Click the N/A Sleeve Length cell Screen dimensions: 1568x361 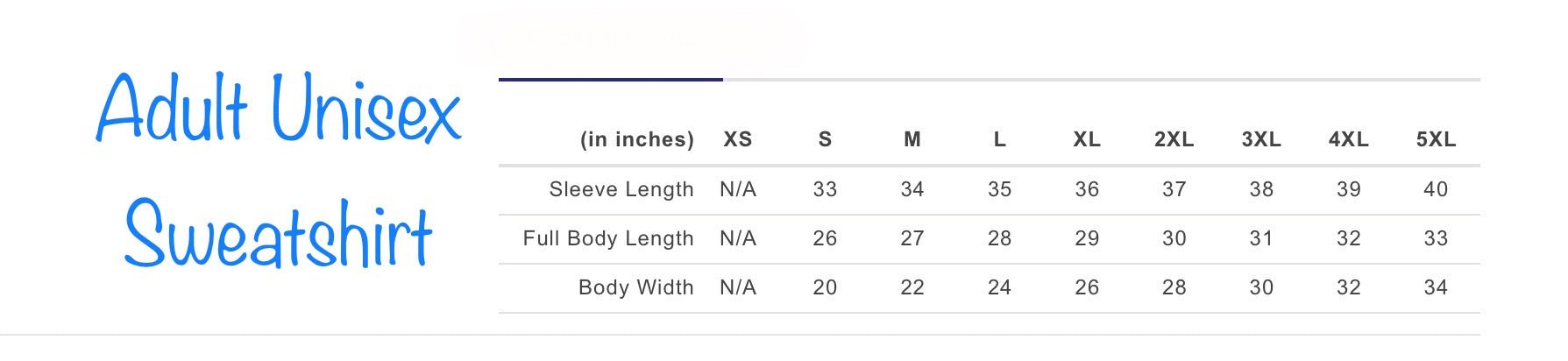737,189
